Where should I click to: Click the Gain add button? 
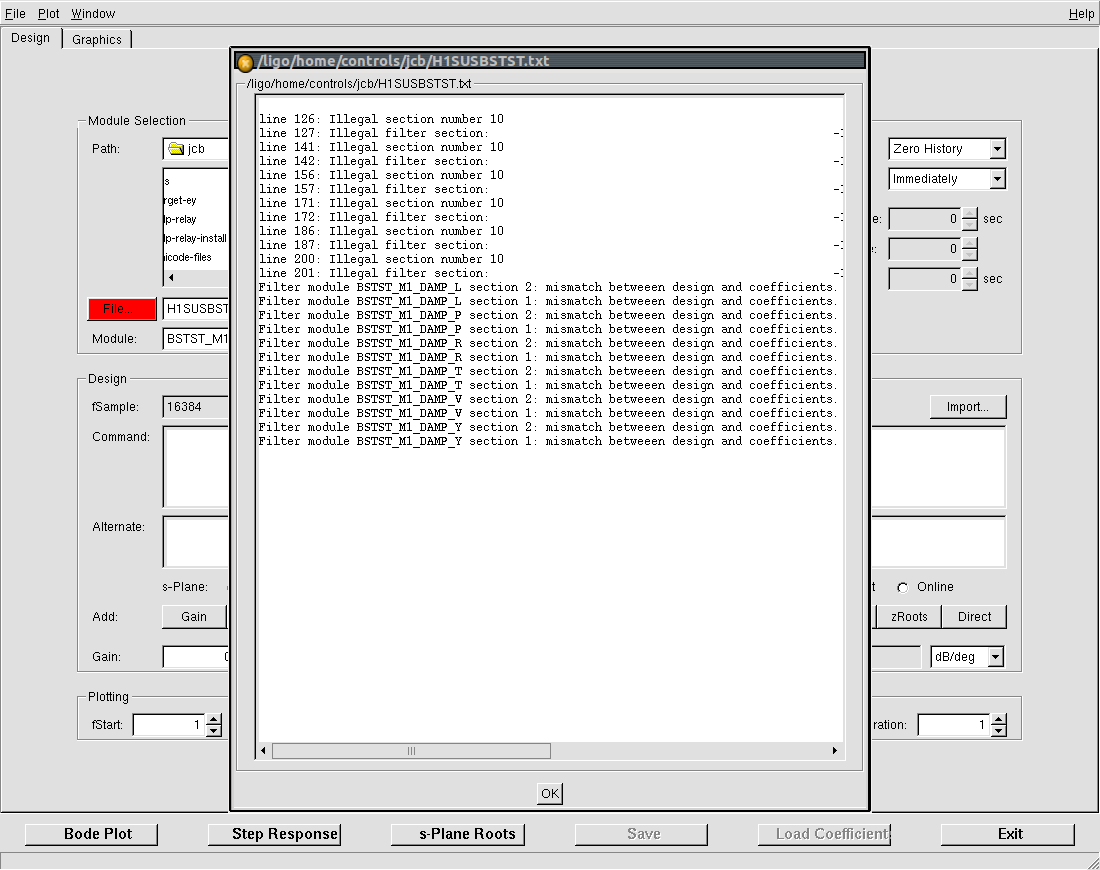tap(194, 617)
